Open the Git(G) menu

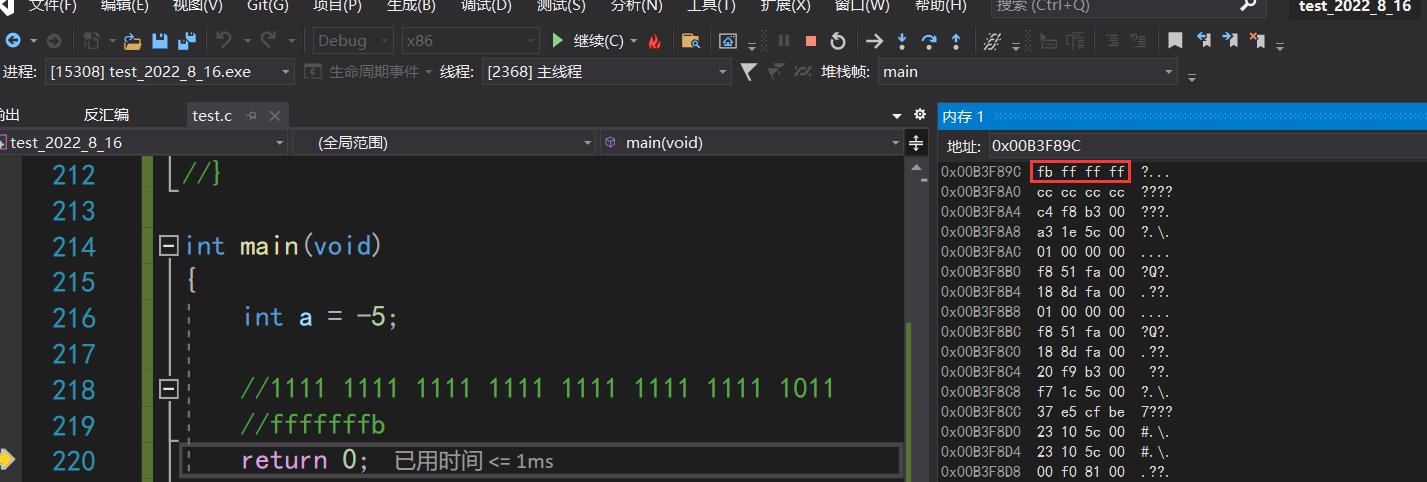267,6
